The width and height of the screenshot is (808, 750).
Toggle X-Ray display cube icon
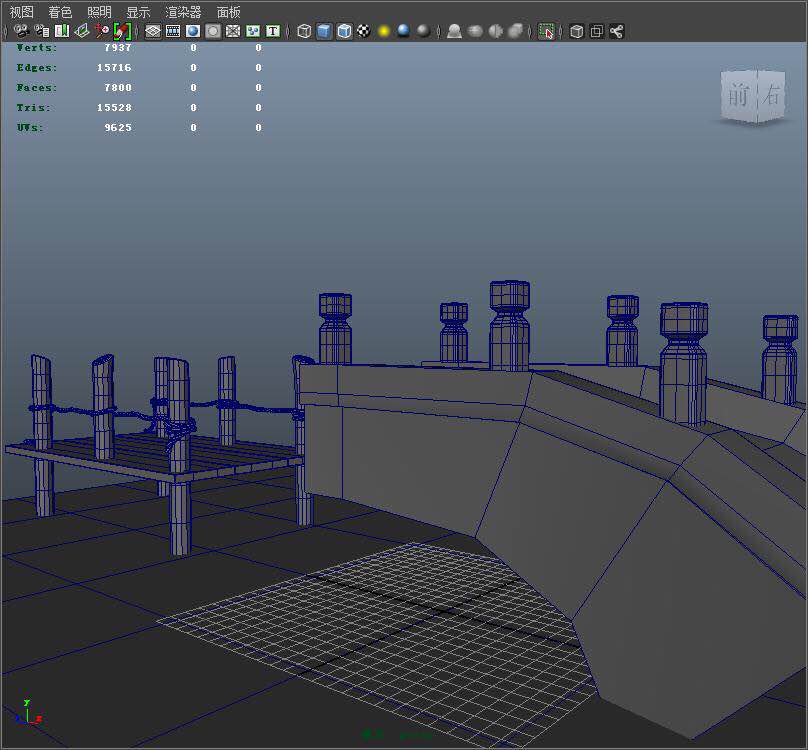point(577,31)
